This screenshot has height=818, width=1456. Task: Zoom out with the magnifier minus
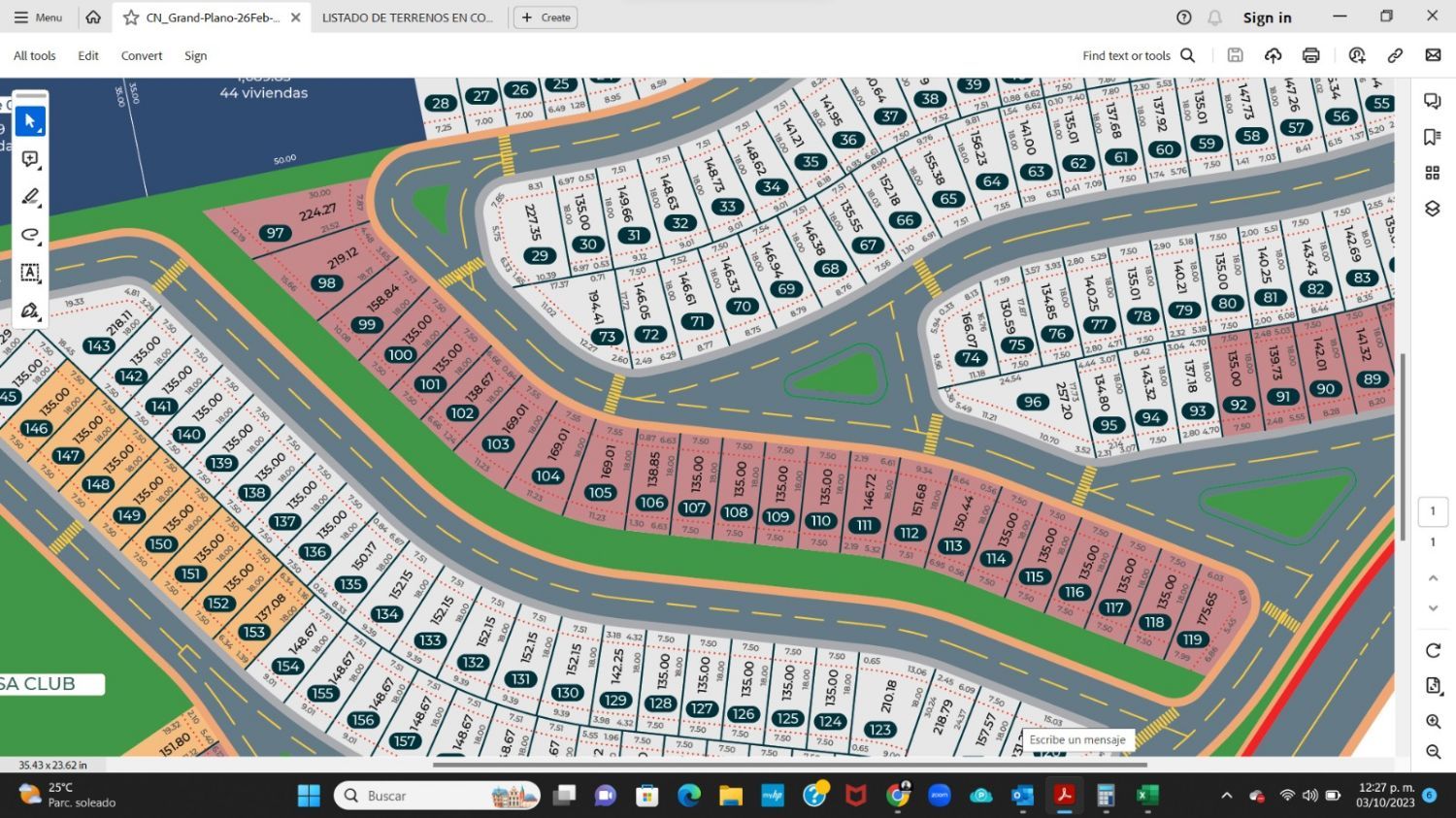[x=1433, y=752]
